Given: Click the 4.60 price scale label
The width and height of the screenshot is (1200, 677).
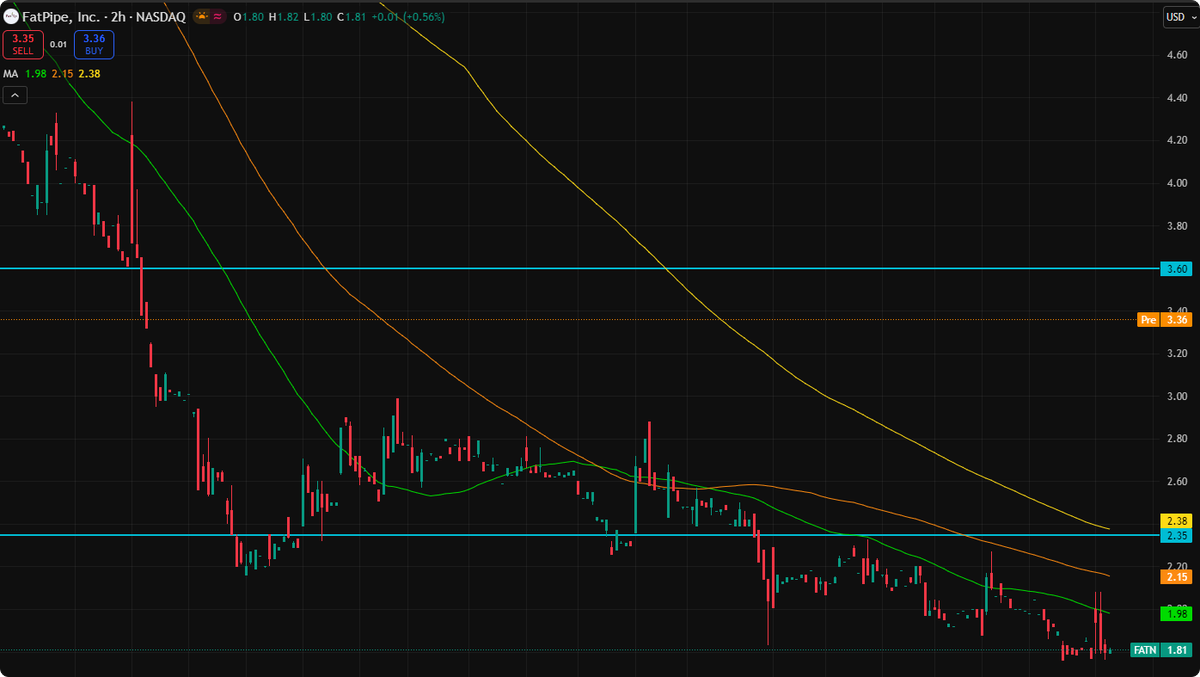Looking at the screenshot, I should tap(1177, 55).
